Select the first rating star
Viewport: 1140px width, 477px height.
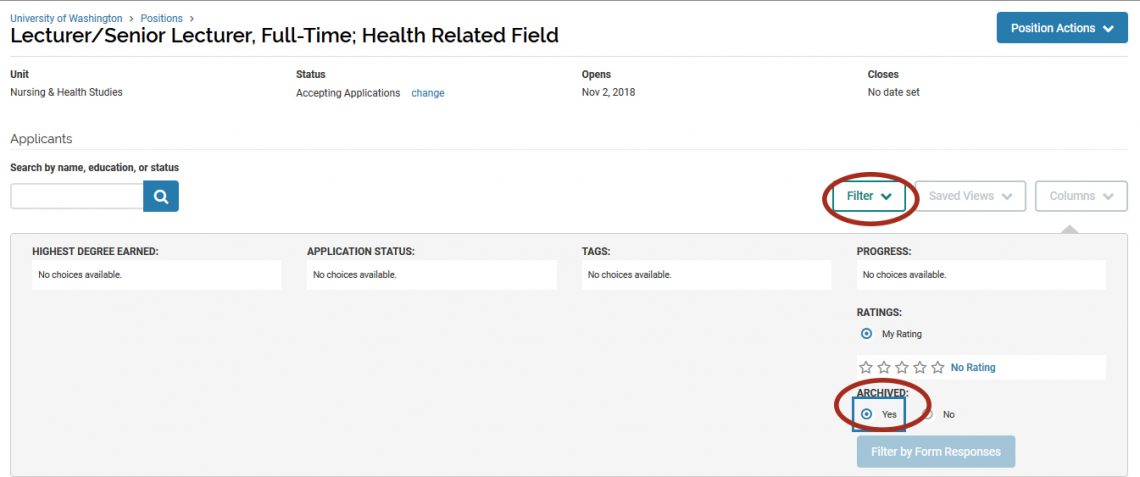tap(866, 368)
